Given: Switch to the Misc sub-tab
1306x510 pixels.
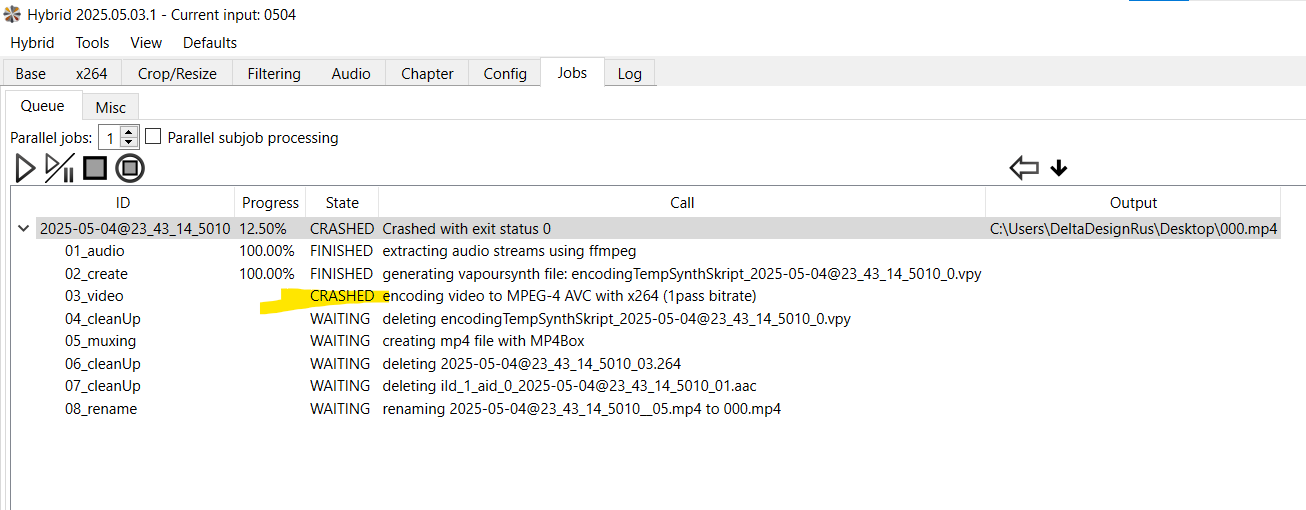Looking at the screenshot, I should coord(110,108).
